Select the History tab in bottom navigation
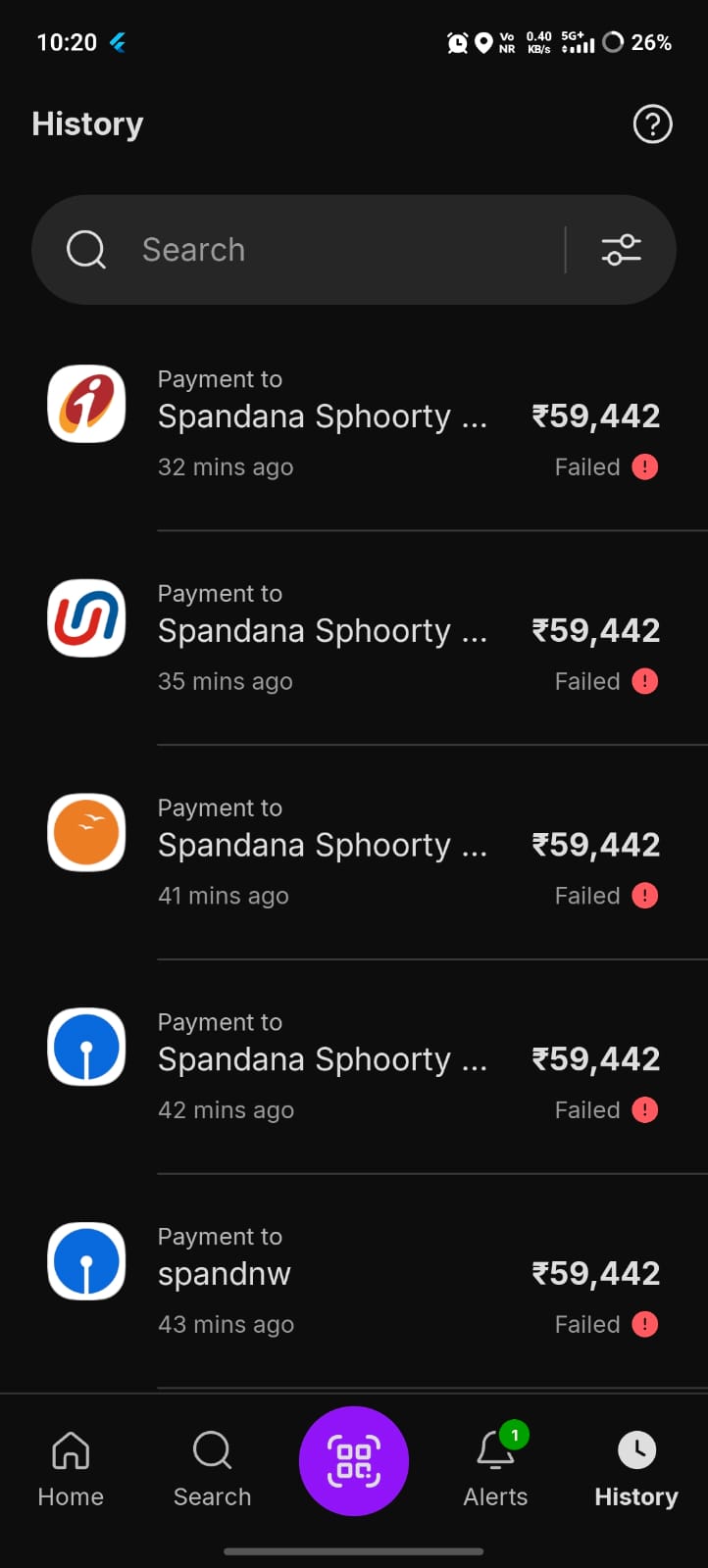The width and height of the screenshot is (708, 1568). [636, 1468]
